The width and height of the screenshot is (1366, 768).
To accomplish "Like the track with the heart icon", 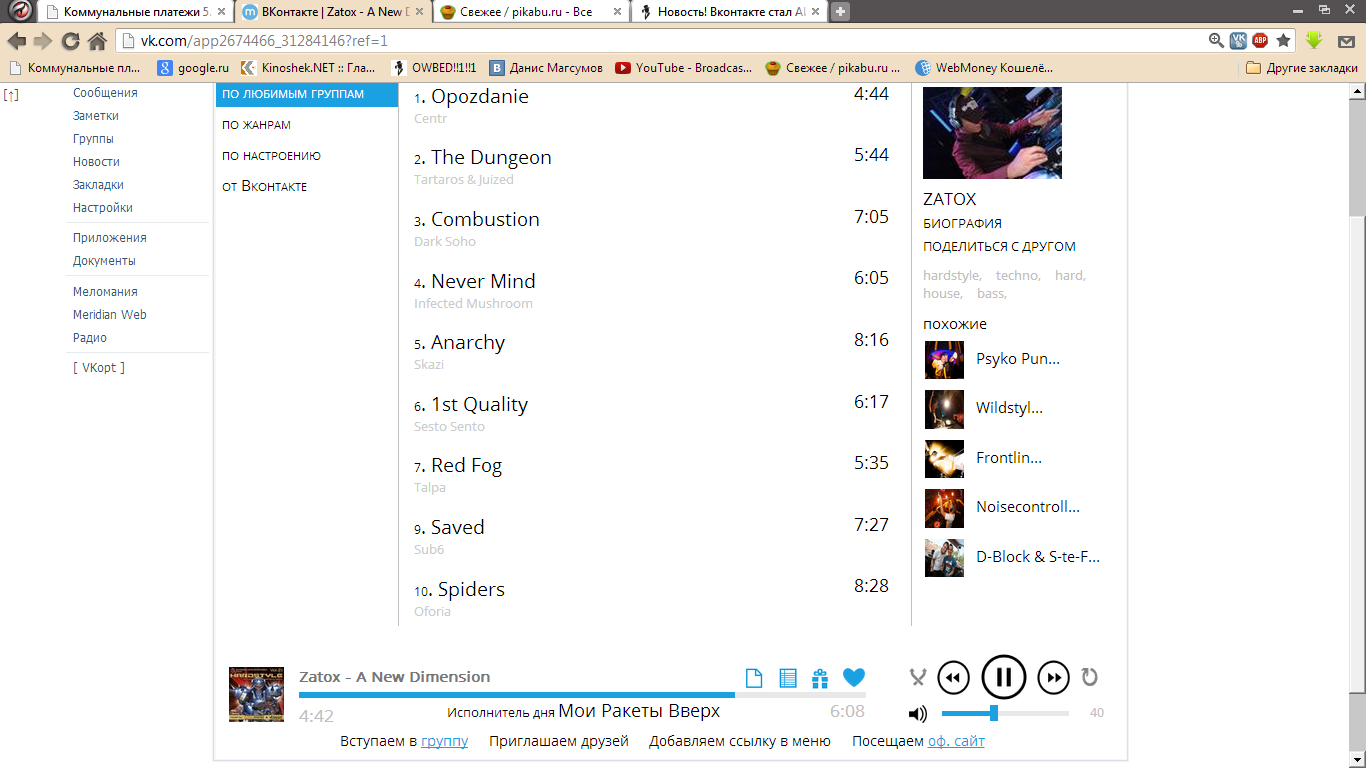I will click(x=854, y=678).
